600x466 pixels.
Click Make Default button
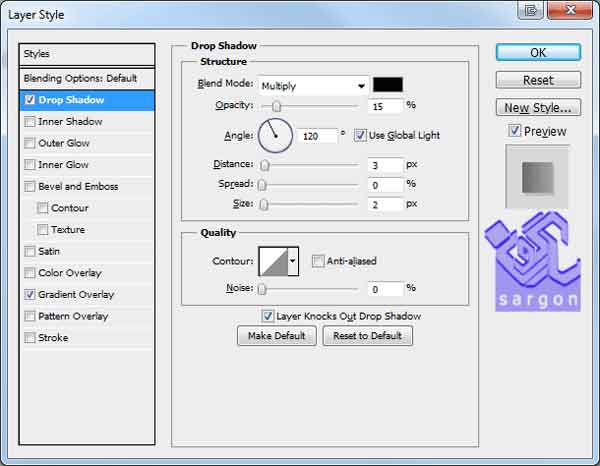(277, 336)
